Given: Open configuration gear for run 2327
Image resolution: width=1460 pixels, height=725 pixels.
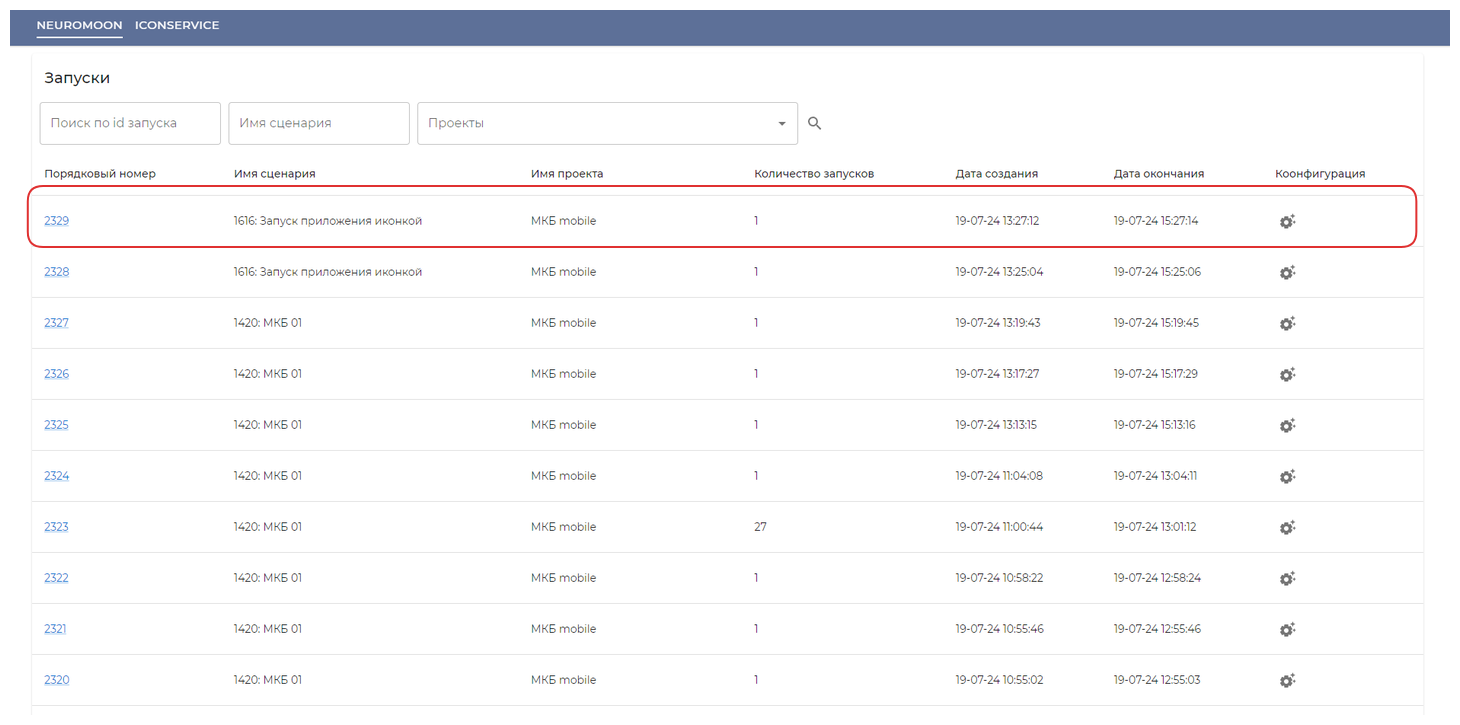Looking at the screenshot, I should [1287, 323].
